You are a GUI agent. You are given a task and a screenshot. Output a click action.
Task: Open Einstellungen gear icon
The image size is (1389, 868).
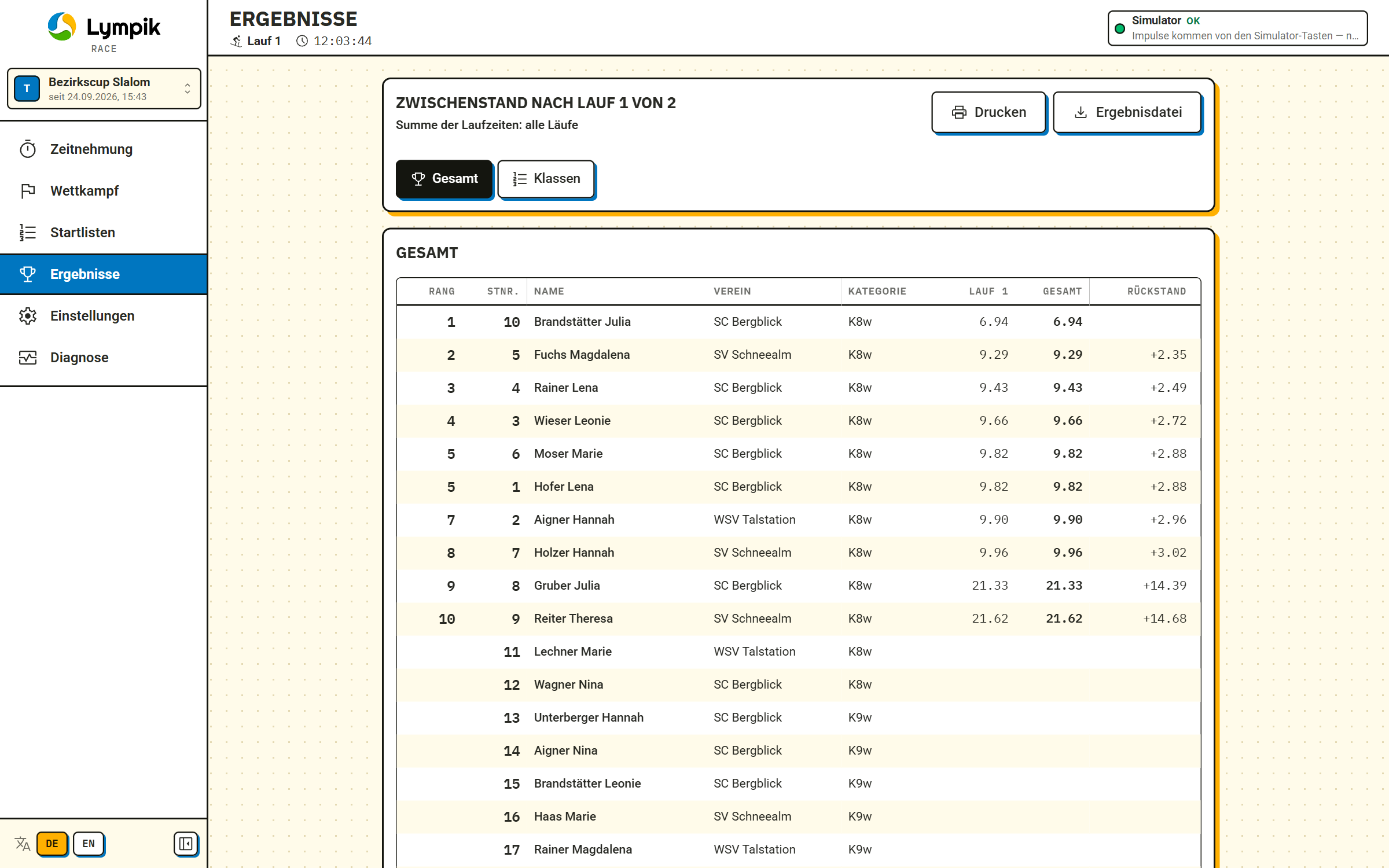pos(28,316)
